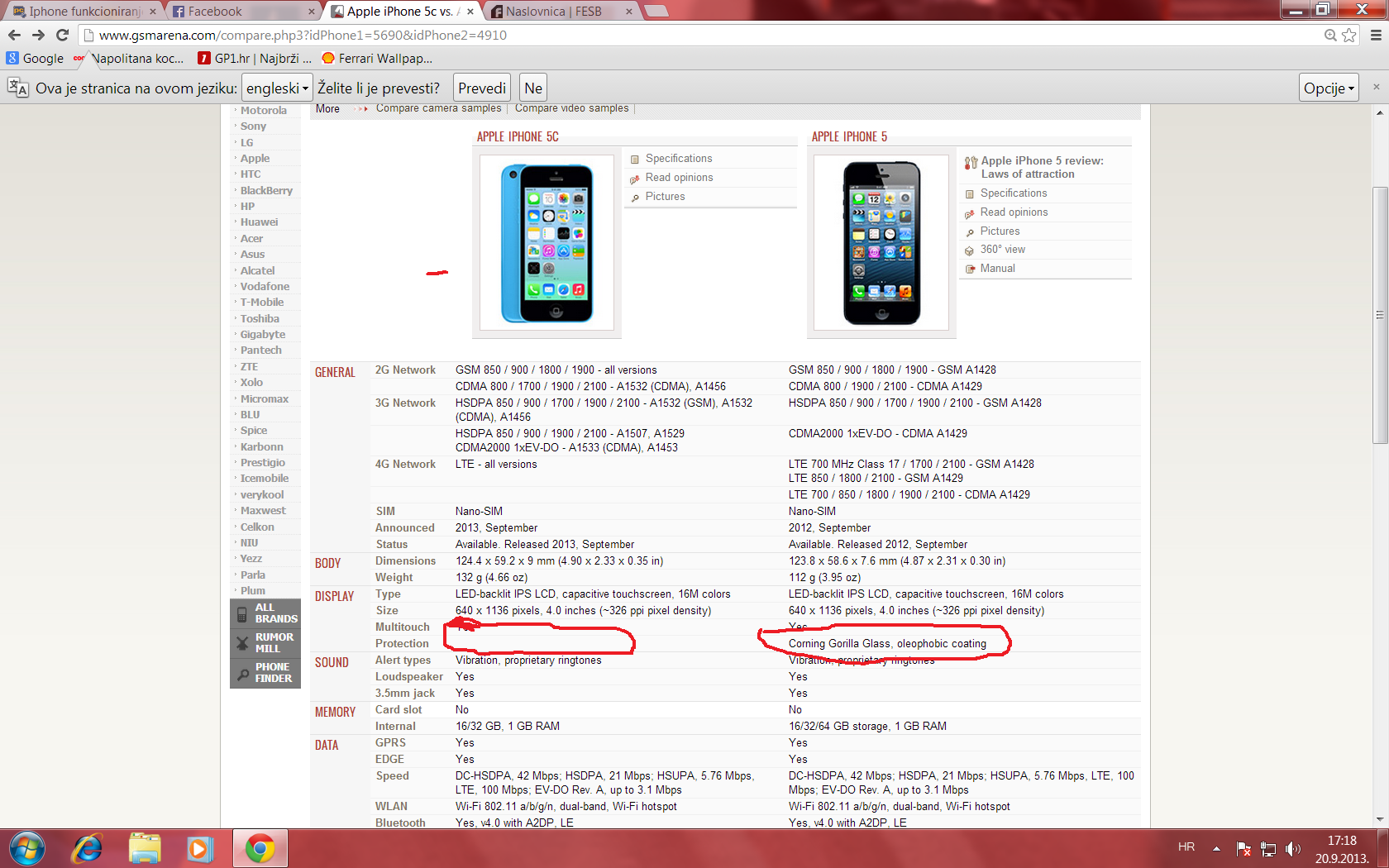The image size is (1389, 868).
Task: Open Compare video samples link
Action: (x=572, y=108)
